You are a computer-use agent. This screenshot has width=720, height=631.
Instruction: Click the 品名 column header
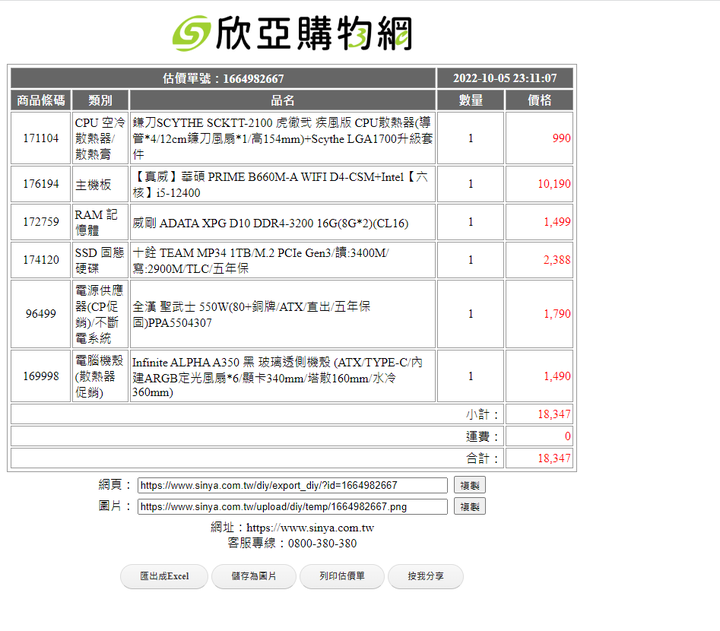coord(282,100)
